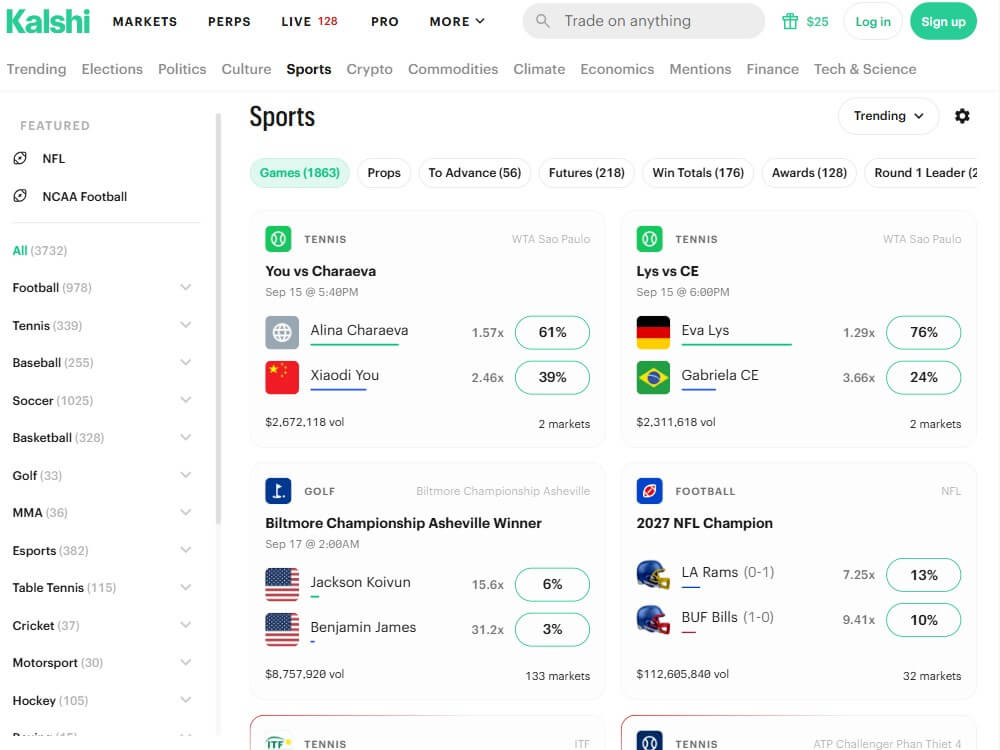Click the sidebar vertical scrollbar
This screenshot has height=750, width=1000.
pyautogui.click(x=218, y=319)
